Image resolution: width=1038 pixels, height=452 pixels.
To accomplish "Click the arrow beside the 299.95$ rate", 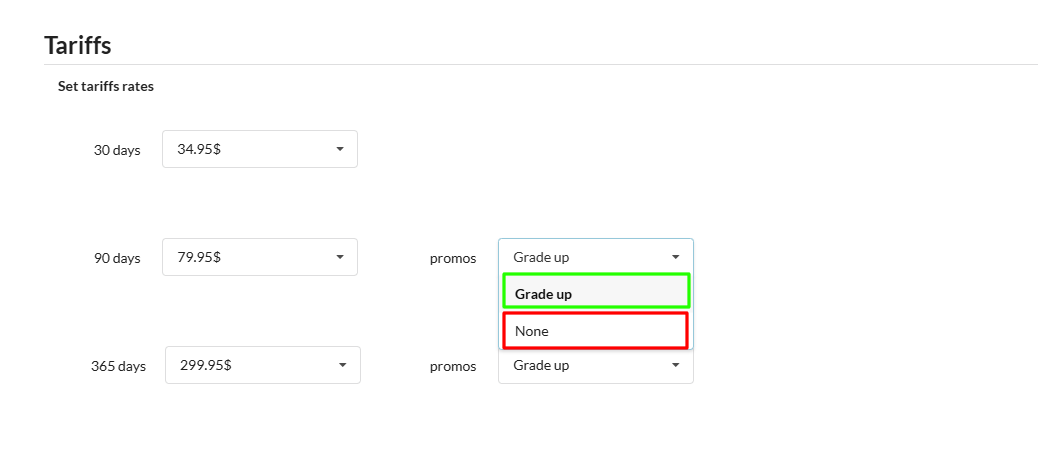I will click(343, 365).
